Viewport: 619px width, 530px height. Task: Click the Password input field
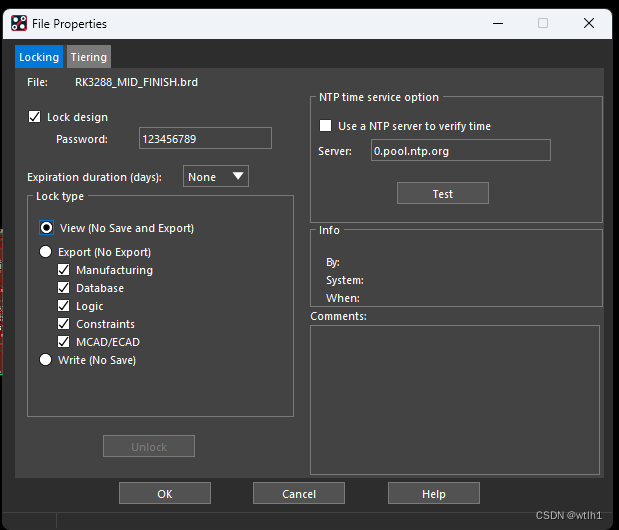tap(204, 138)
